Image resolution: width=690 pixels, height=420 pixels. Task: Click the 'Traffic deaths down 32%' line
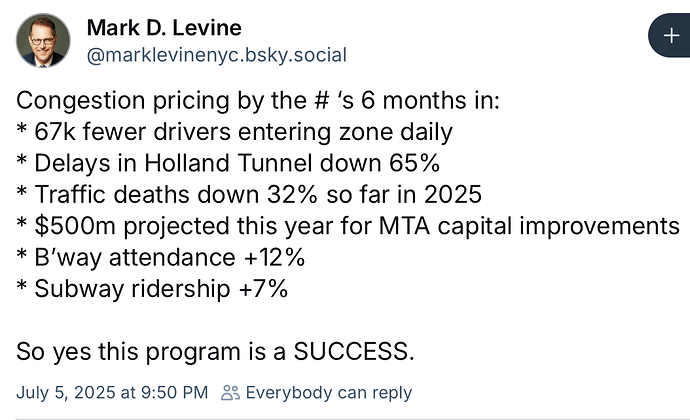pos(249,195)
